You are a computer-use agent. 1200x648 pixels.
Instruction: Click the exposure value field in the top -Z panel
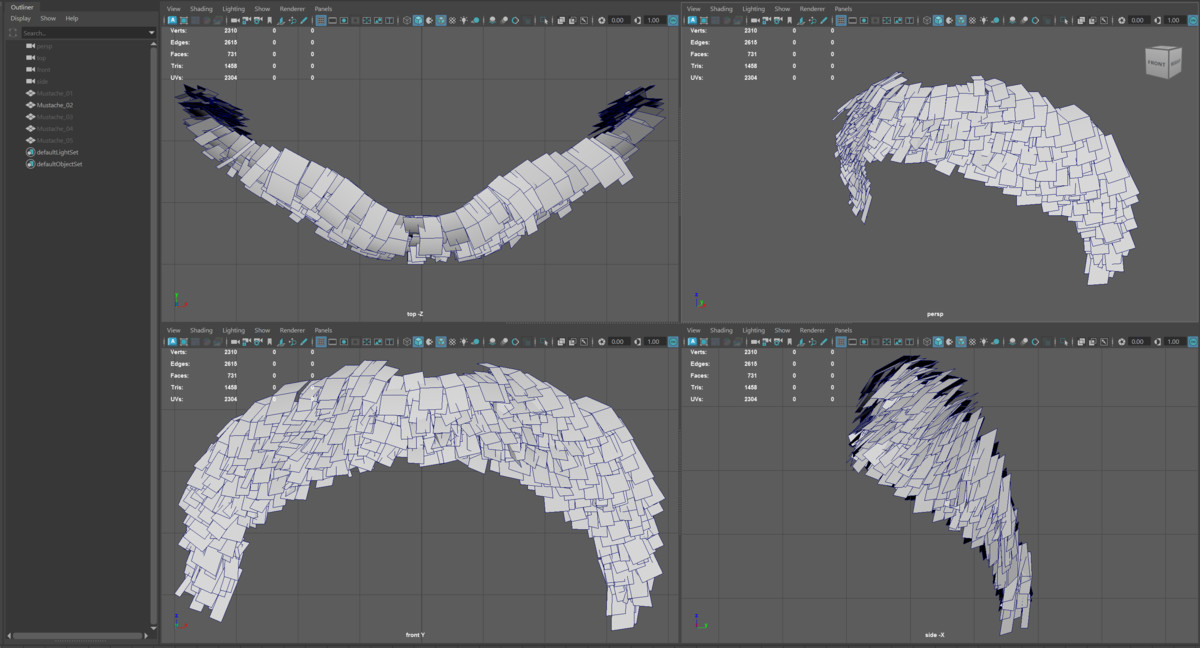[x=617, y=20]
